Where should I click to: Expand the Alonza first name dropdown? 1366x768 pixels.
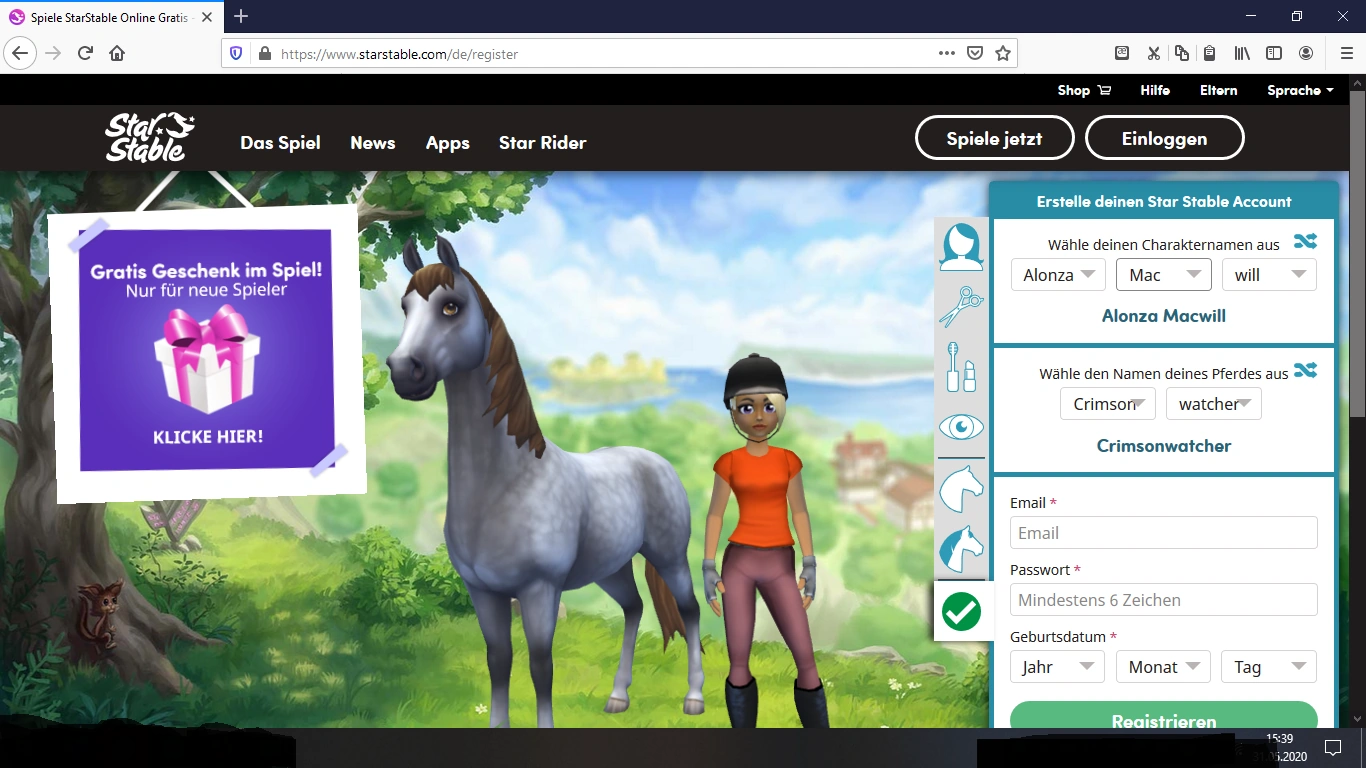pos(1058,275)
